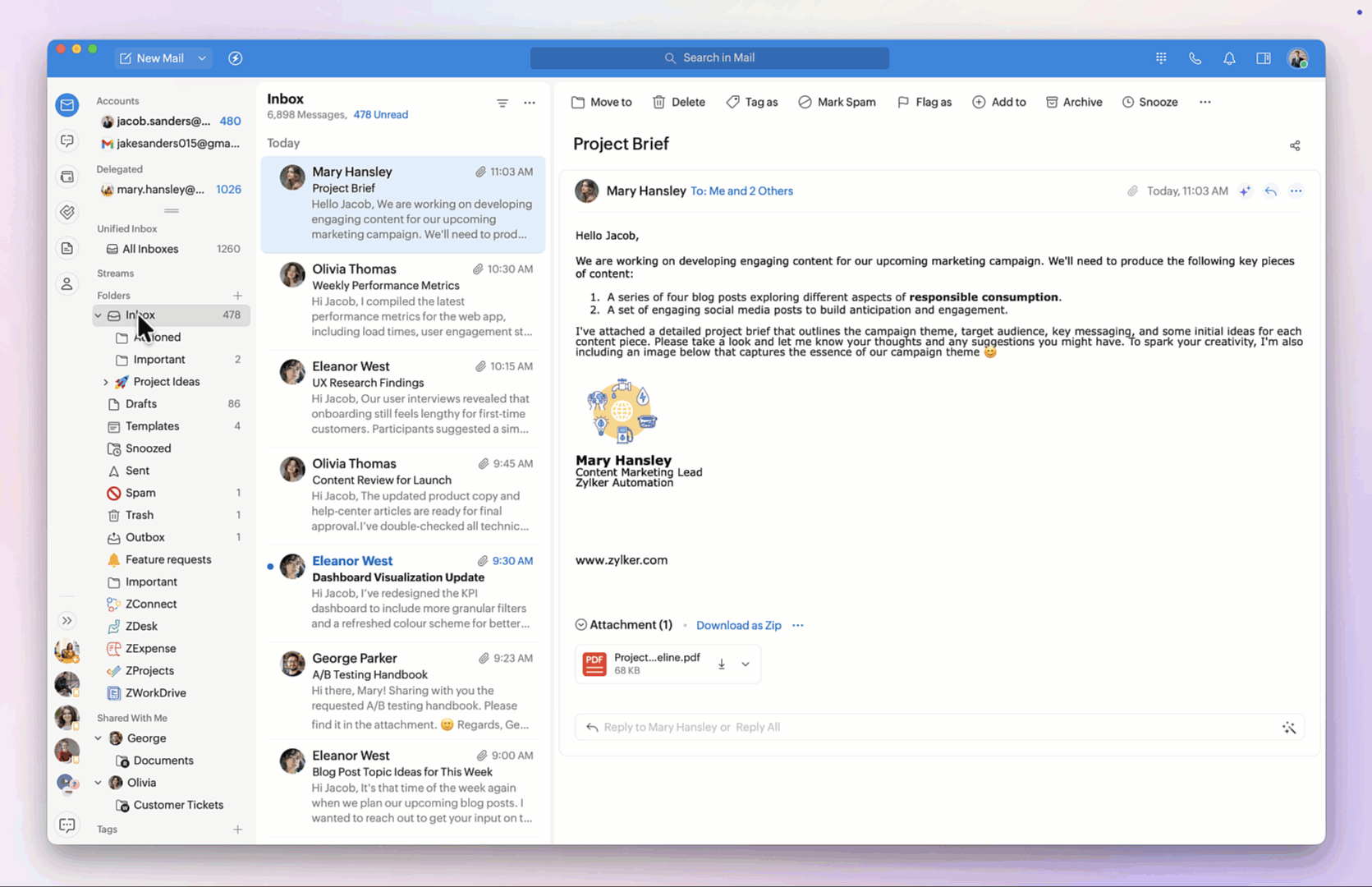The image size is (1372, 887).
Task: Toggle the side panel layout icon in header
Action: pos(1264,58)
